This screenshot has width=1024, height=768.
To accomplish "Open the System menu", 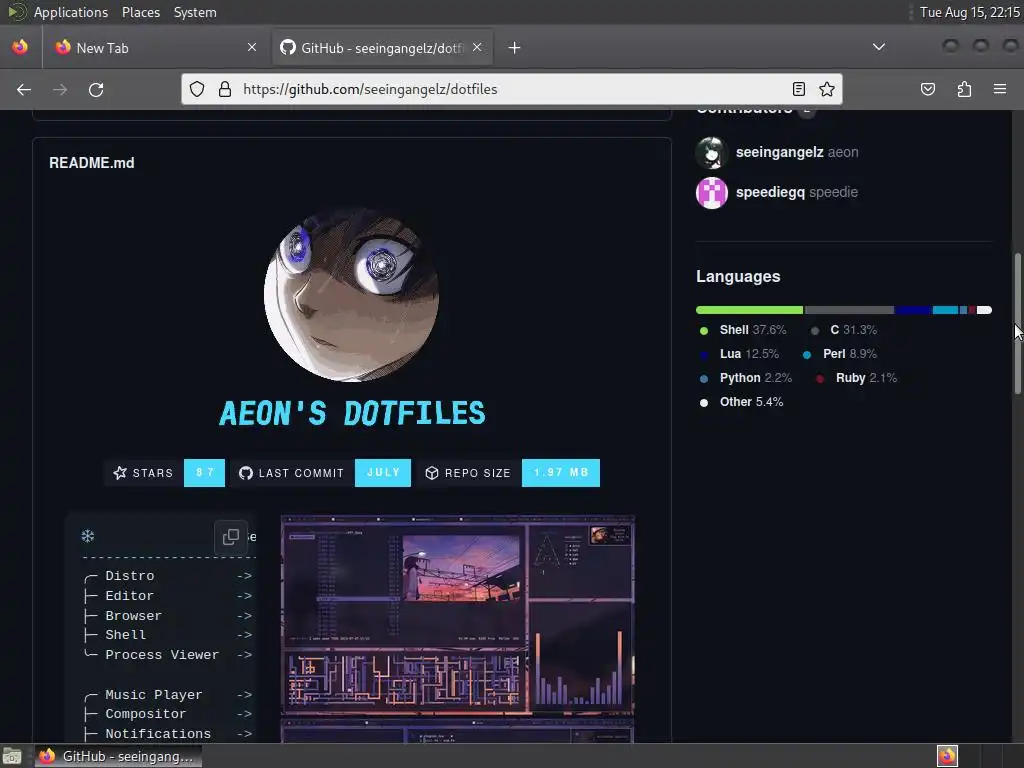I will point(195,12).
